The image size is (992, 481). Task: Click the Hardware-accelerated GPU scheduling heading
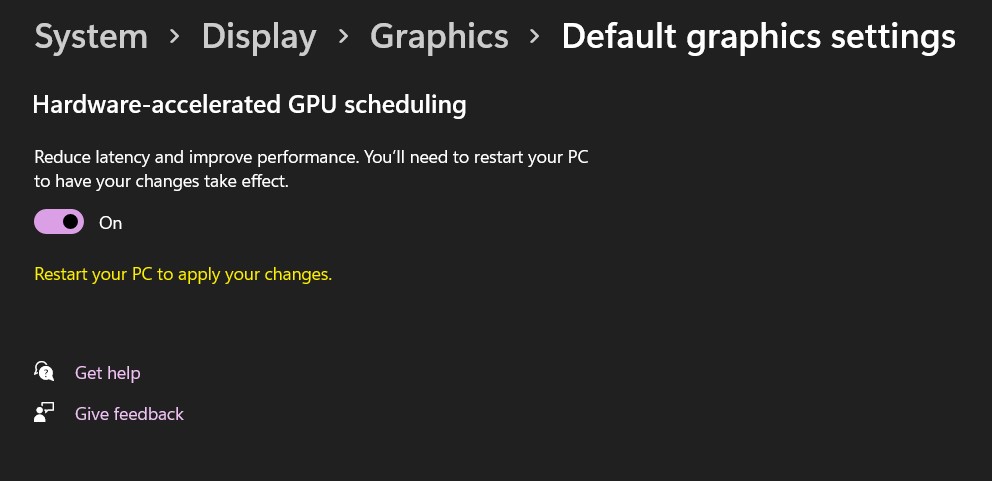tap(249, 104)
